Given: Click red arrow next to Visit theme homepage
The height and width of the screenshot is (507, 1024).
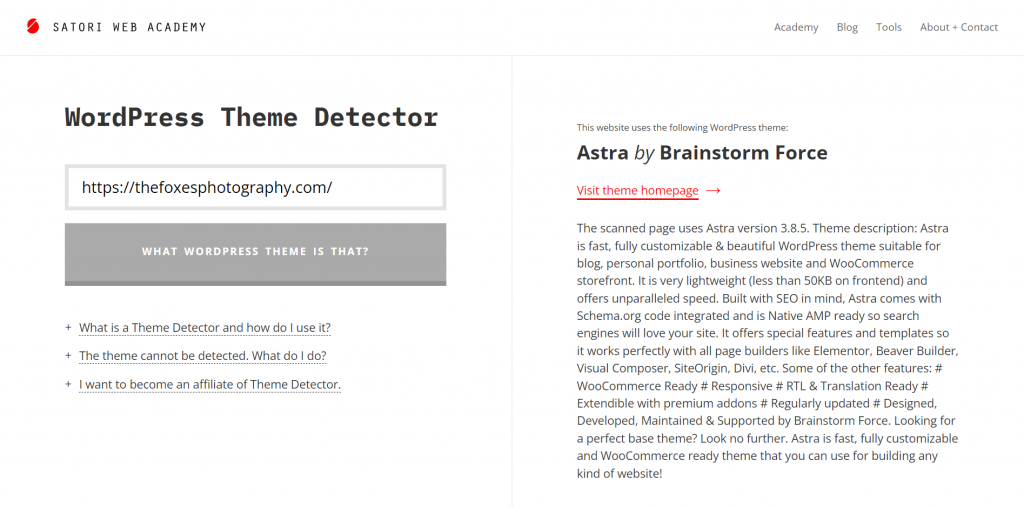Looking at the screenshot, I should point(713,191).
